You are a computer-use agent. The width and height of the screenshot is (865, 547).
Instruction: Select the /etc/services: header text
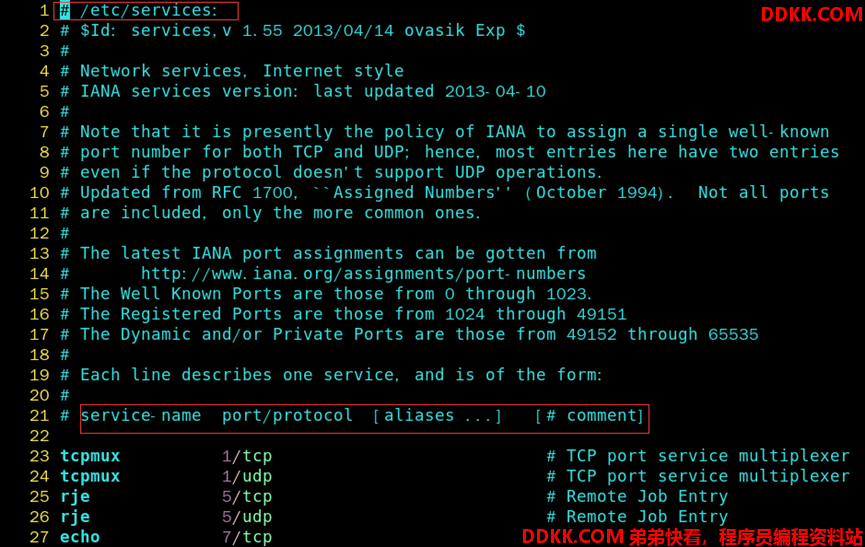pyautogui.click(x=149, y=10)
